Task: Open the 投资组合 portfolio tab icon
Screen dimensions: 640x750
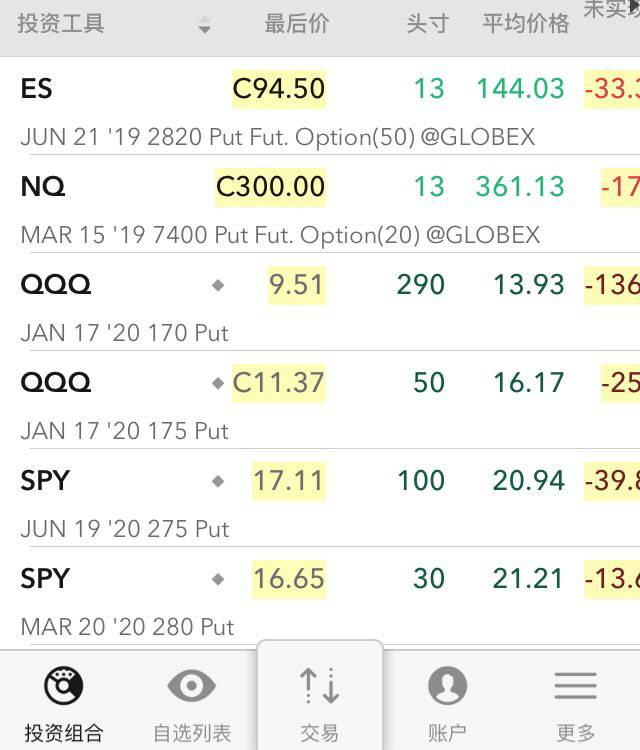Action: (x=64, y=685)
